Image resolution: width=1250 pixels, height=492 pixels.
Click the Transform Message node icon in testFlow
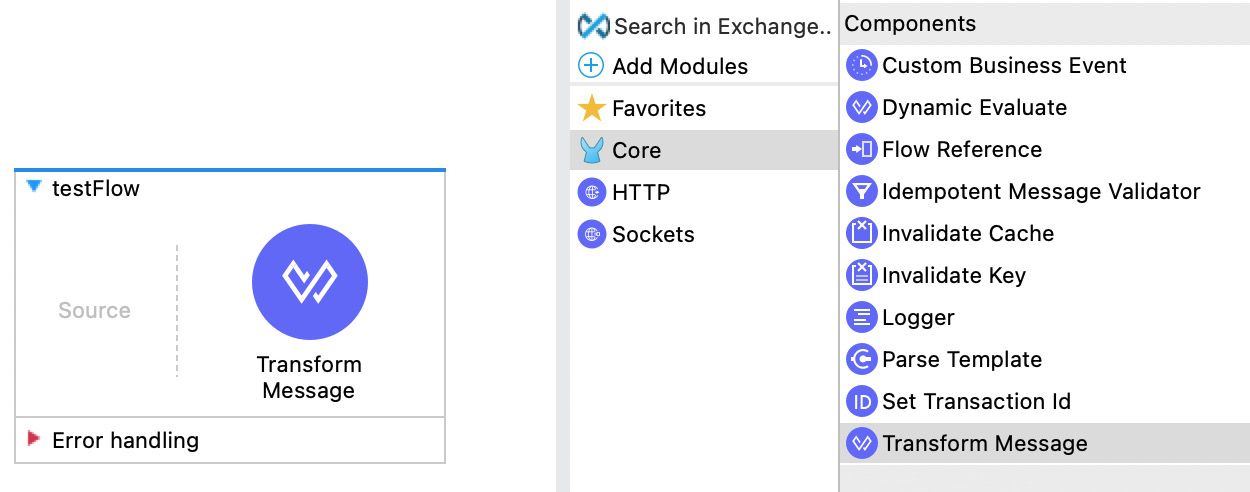310,282
